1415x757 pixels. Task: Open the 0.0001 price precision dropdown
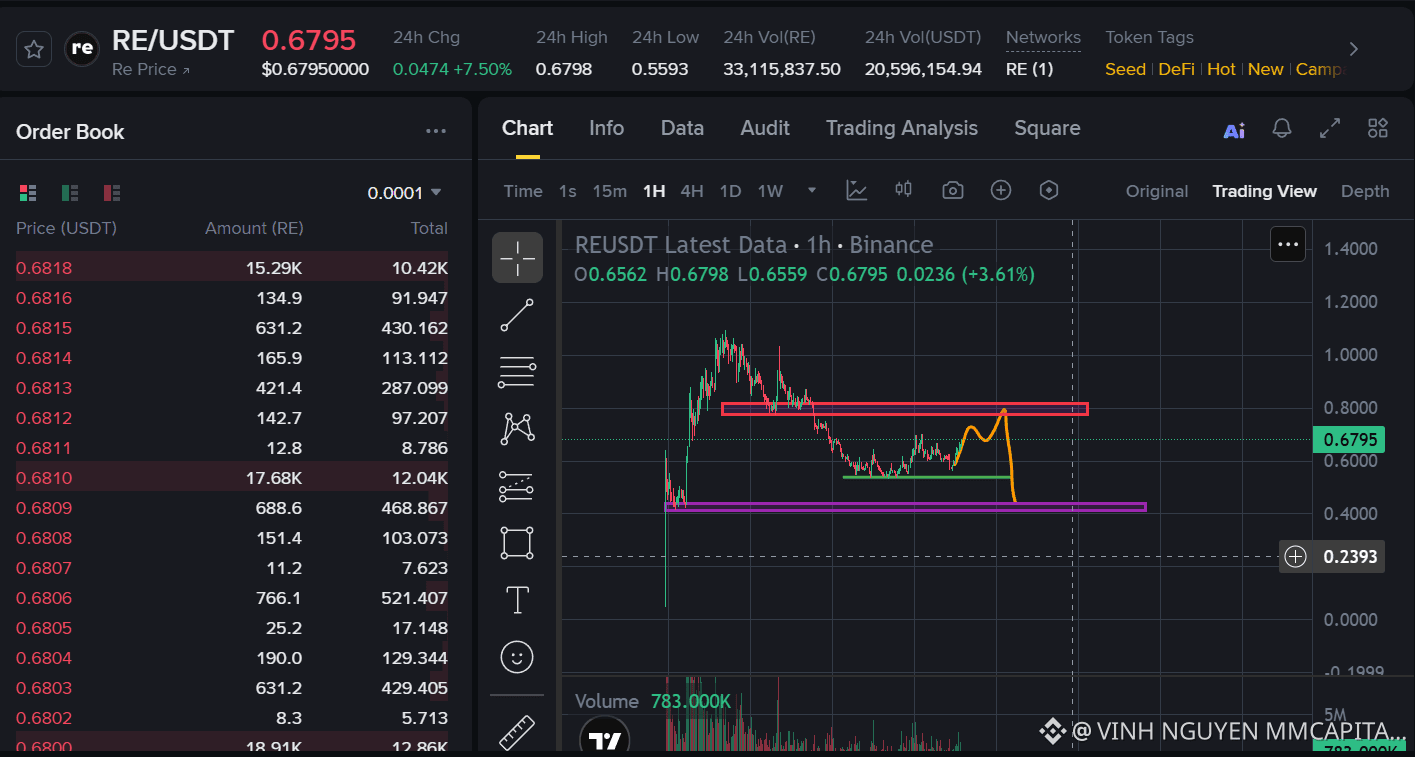405,193
